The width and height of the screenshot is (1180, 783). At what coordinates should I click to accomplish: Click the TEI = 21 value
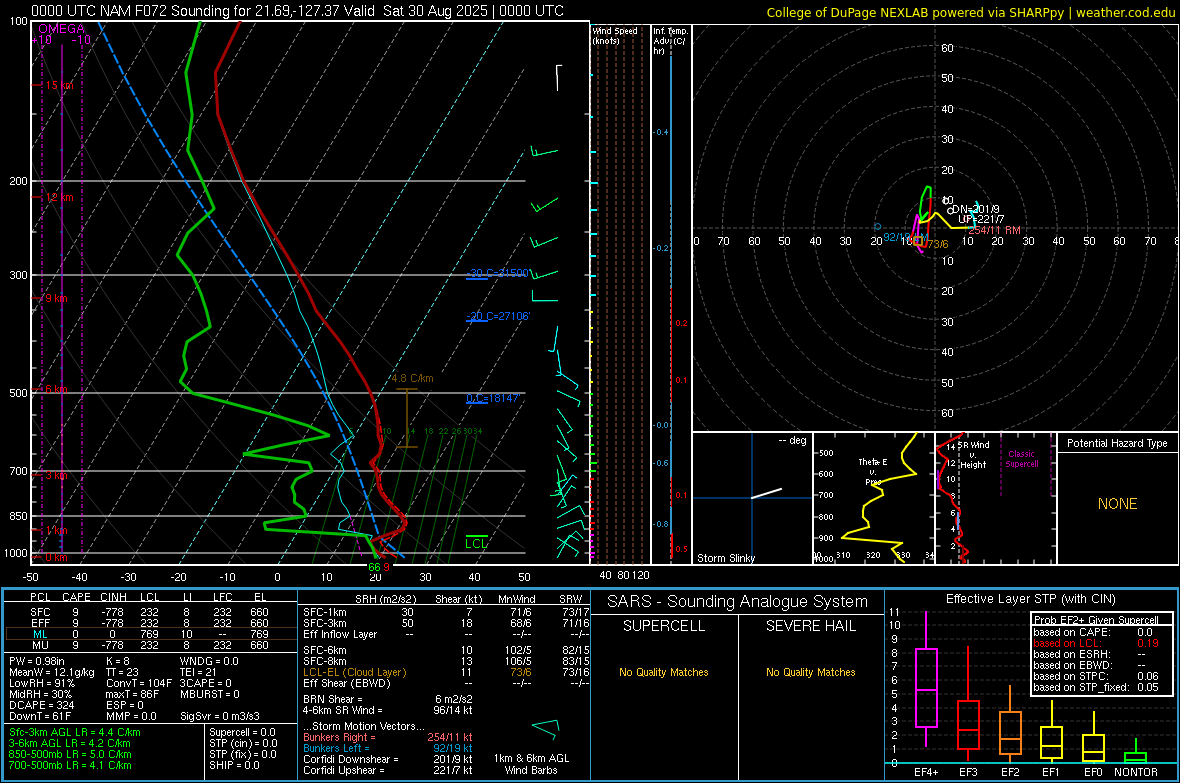[x=198, y=672]
